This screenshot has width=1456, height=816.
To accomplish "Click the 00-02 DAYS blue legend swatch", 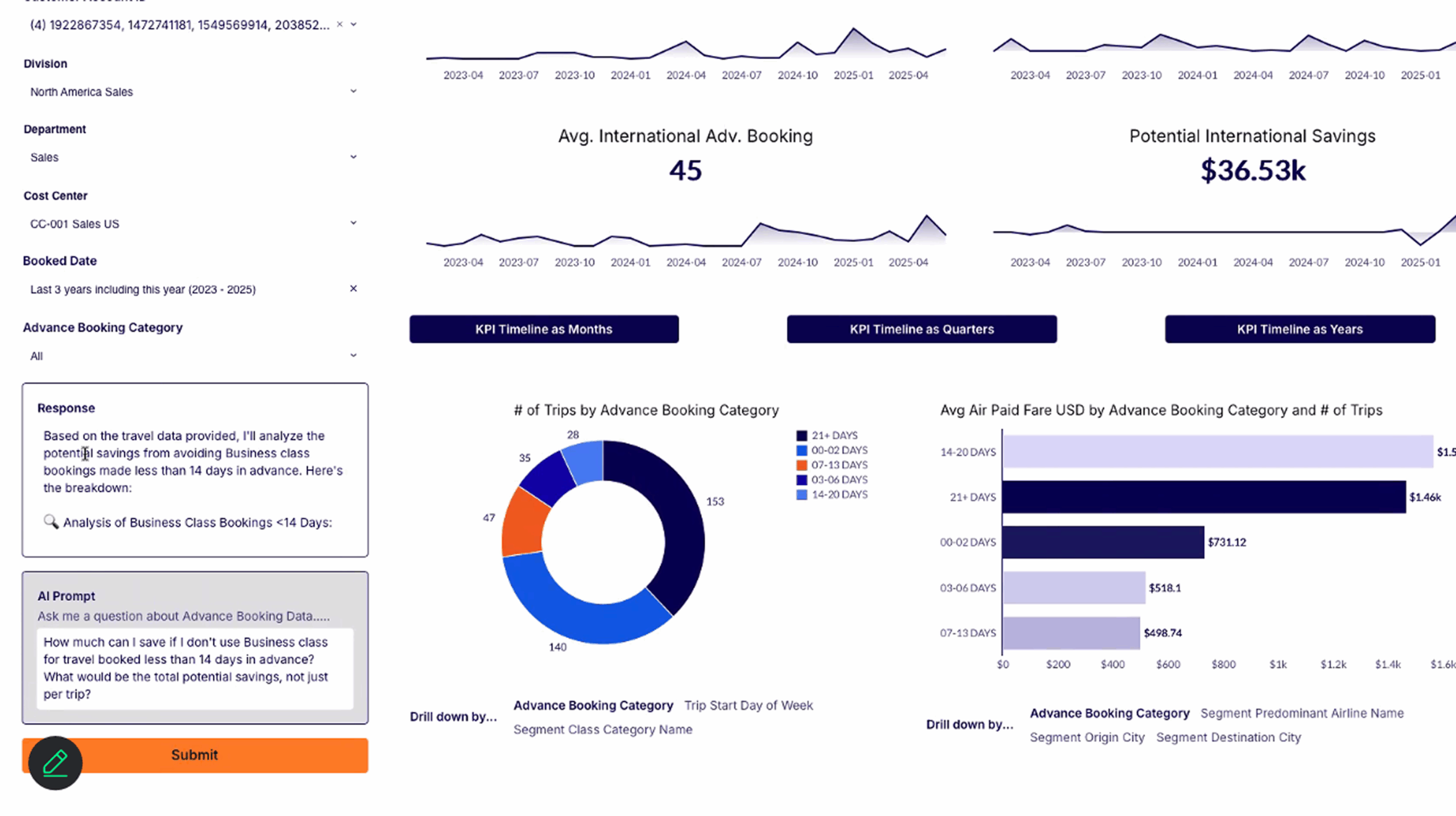I will point(801,450).
